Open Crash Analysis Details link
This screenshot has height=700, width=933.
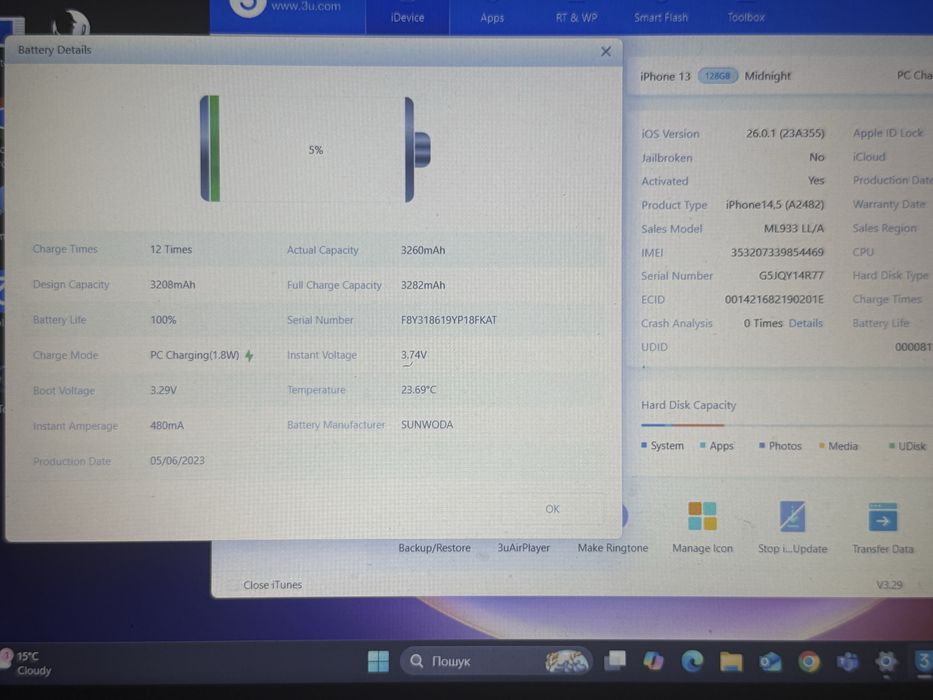[805, 323]
